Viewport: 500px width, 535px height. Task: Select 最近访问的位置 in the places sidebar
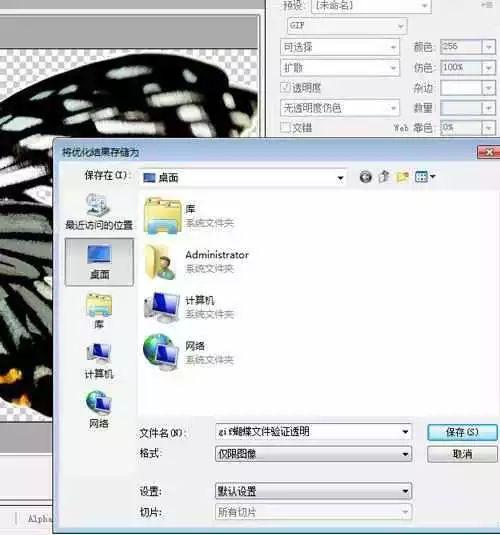click(x=99, y=212)
